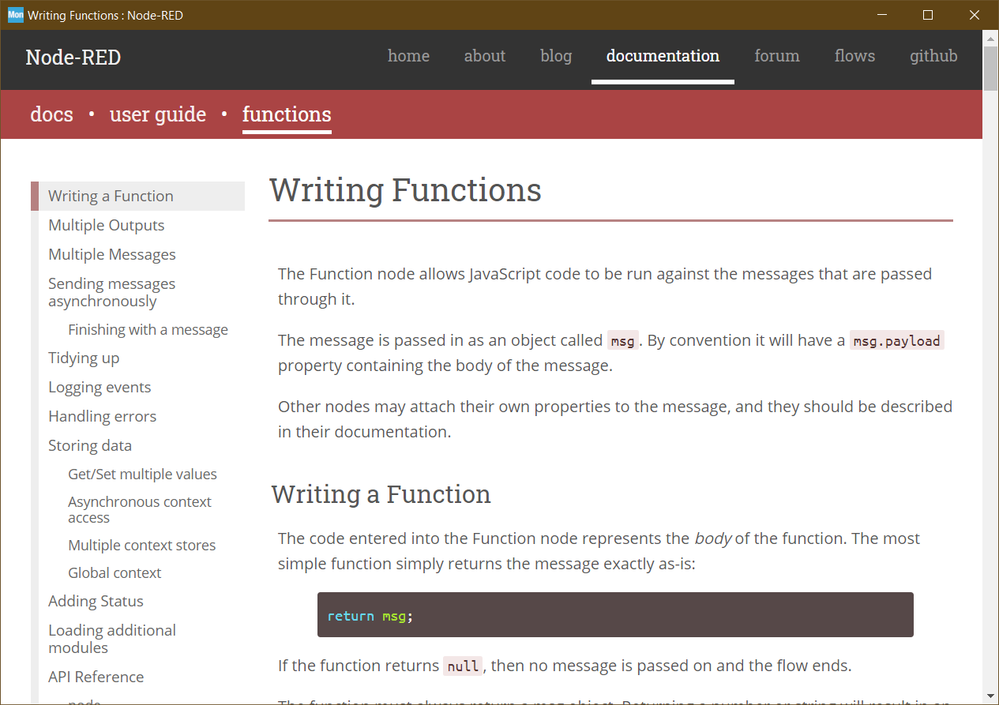Click the inline null code text
The image size is (999, 705).
coord(463,666)
